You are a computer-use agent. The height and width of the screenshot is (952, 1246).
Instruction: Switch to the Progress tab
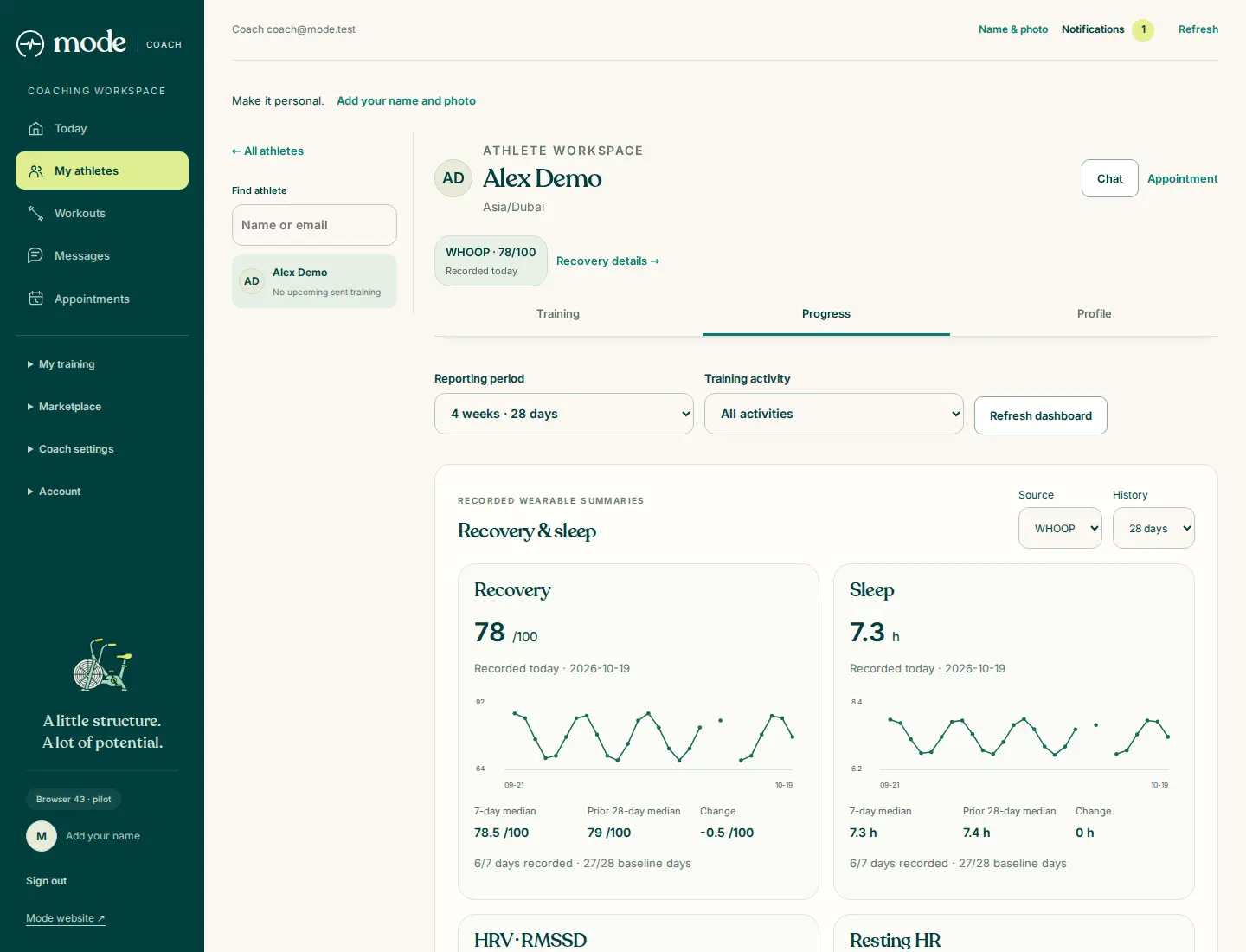tap(826, 313)
